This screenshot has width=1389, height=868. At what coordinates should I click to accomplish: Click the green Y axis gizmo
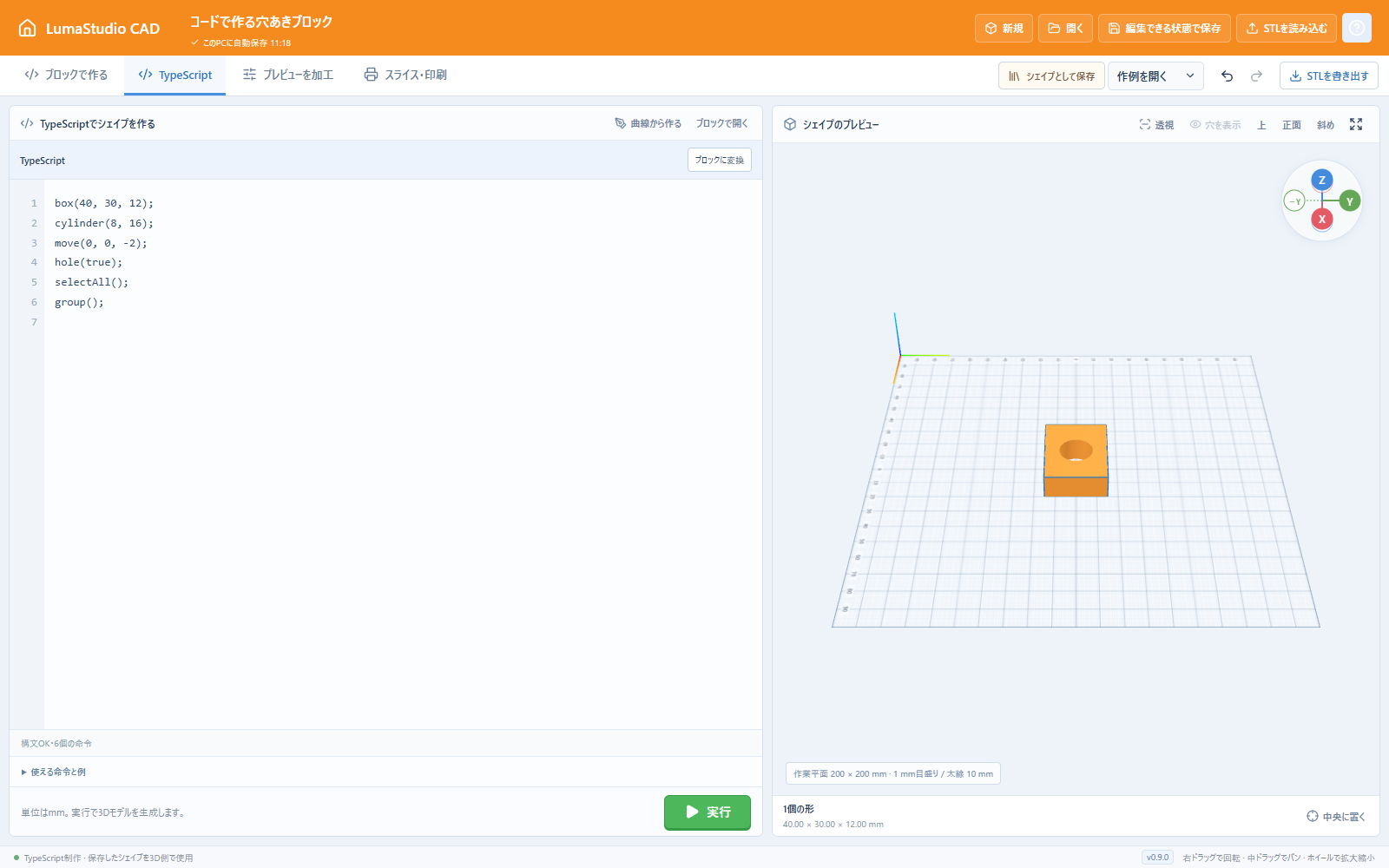1350,201
